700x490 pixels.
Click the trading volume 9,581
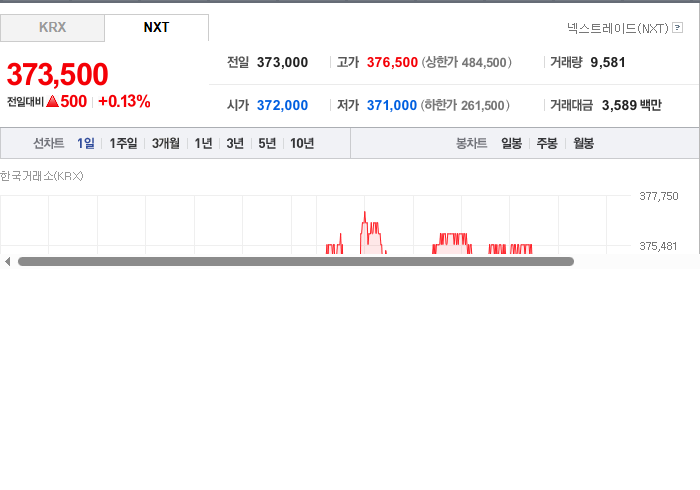[608, 62]
